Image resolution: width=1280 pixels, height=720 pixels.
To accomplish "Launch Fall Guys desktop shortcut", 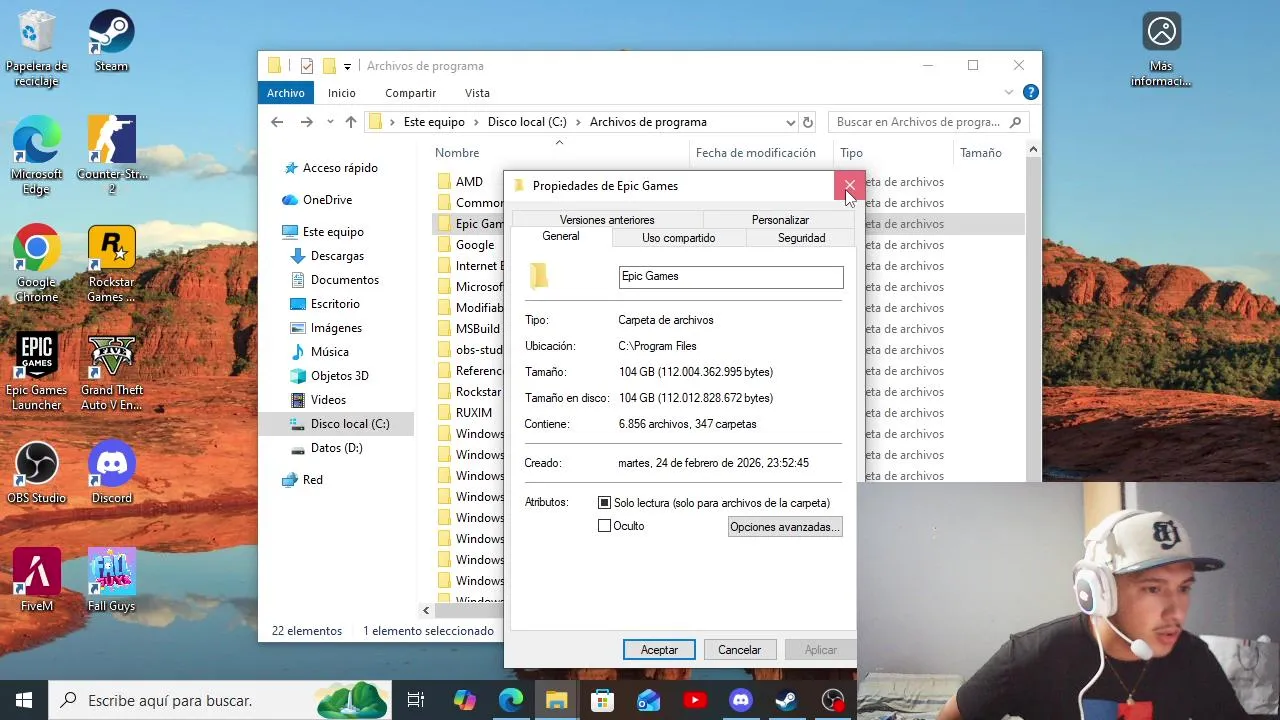I will point(112,580).
